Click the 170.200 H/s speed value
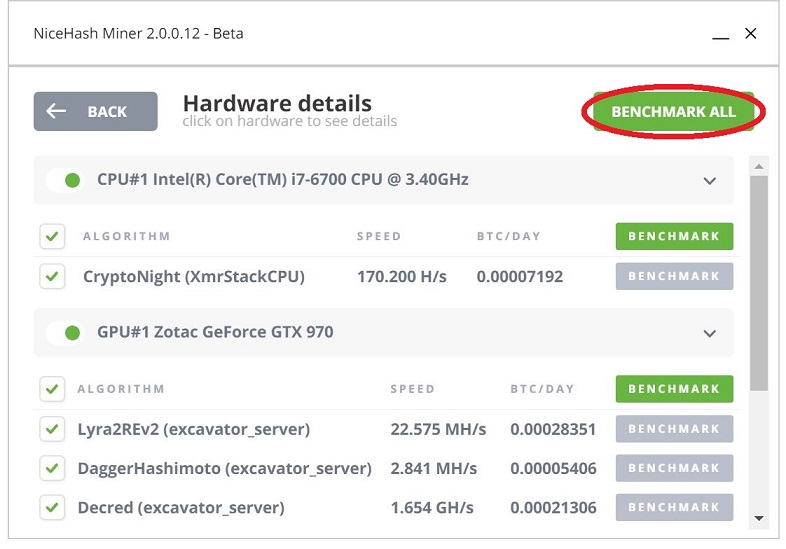 [402, 277]
